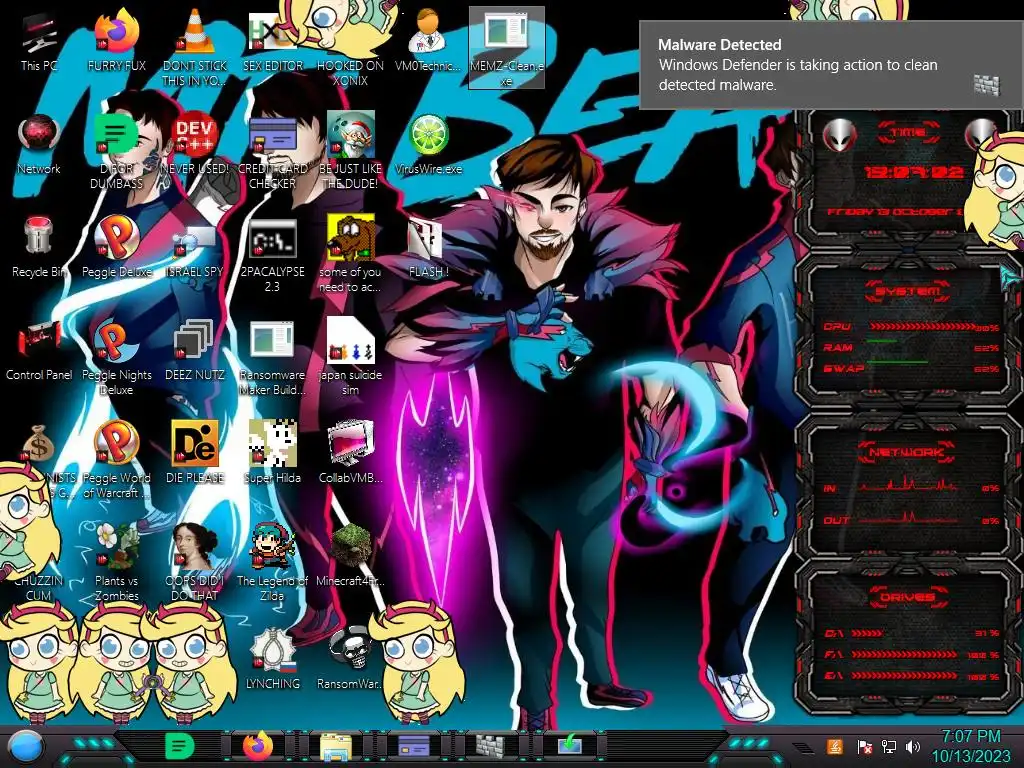The image size is (1024, 768).
Task: Select the LYNCHING desktop icon
Action: pos(272,660)
